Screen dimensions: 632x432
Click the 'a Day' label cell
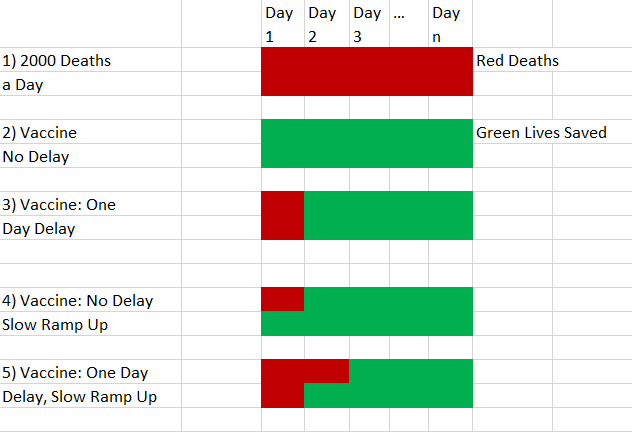(91, 84)
